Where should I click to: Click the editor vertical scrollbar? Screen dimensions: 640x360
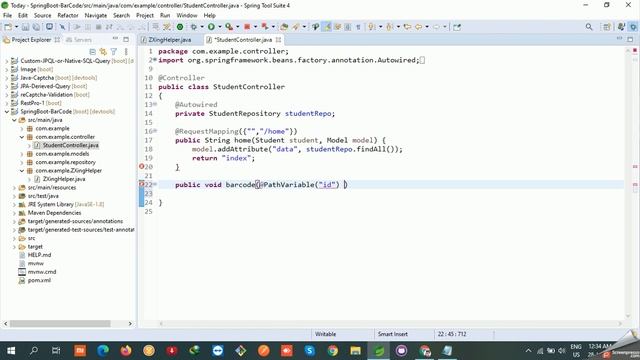coord(628,184)
